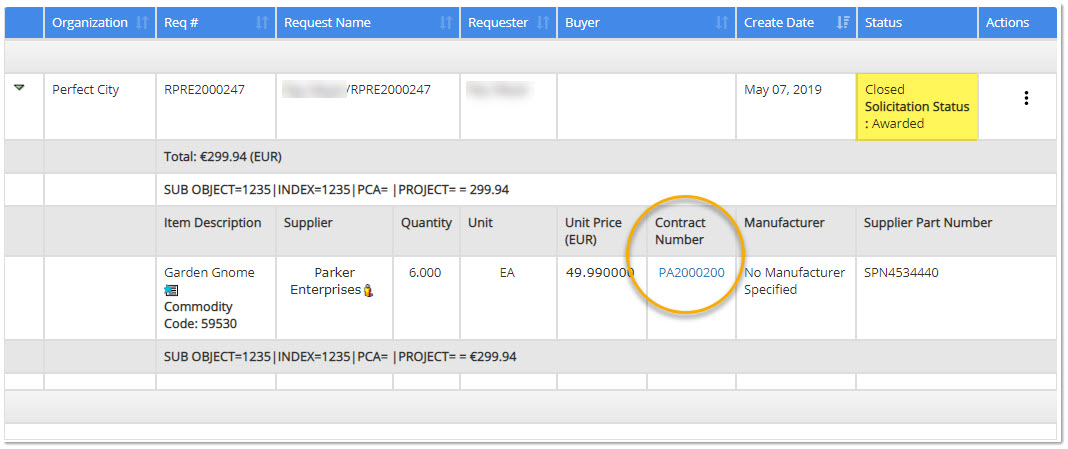Click the 6.000 quantity value
Screen dimensions: 1068x449
click(x=424, y=273)
